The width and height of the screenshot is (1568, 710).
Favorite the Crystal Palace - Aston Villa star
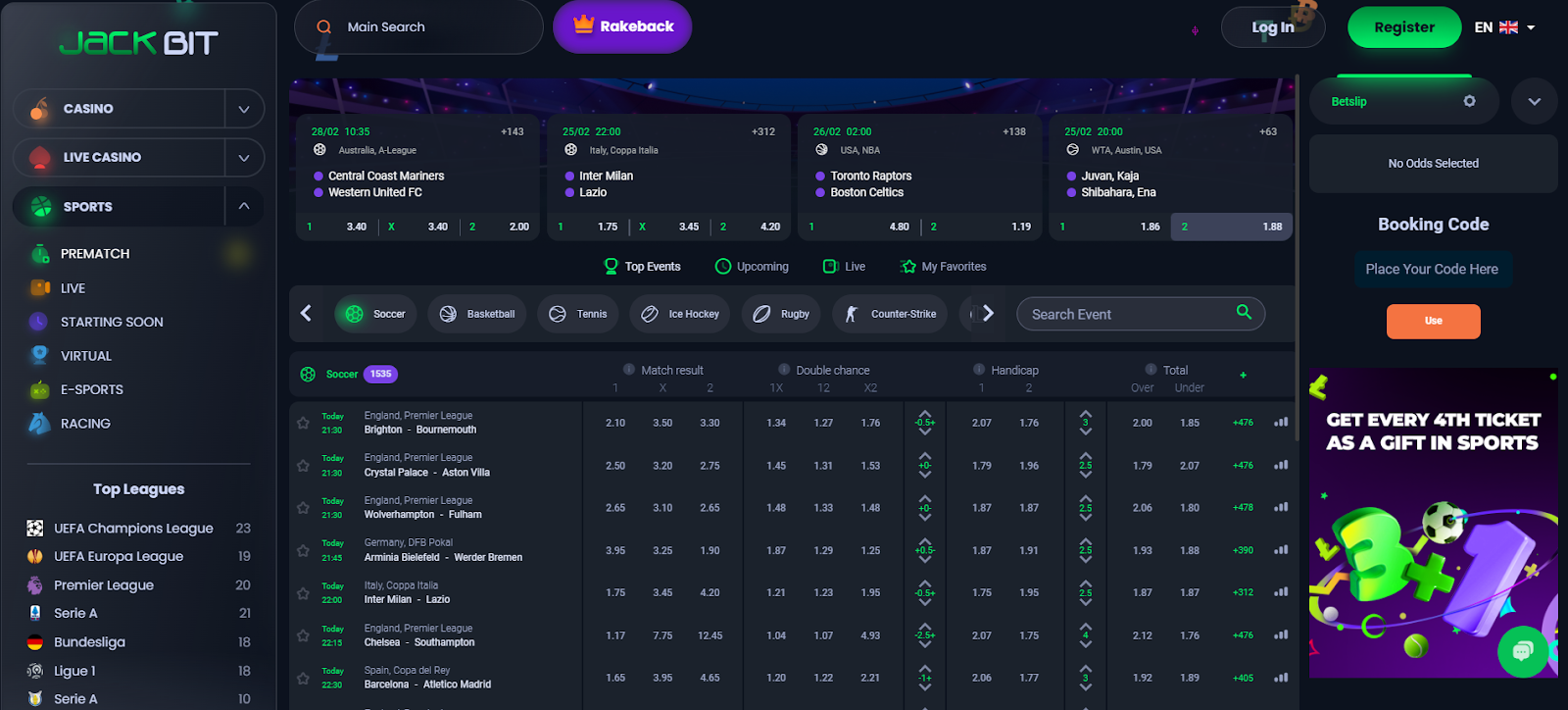304,466
